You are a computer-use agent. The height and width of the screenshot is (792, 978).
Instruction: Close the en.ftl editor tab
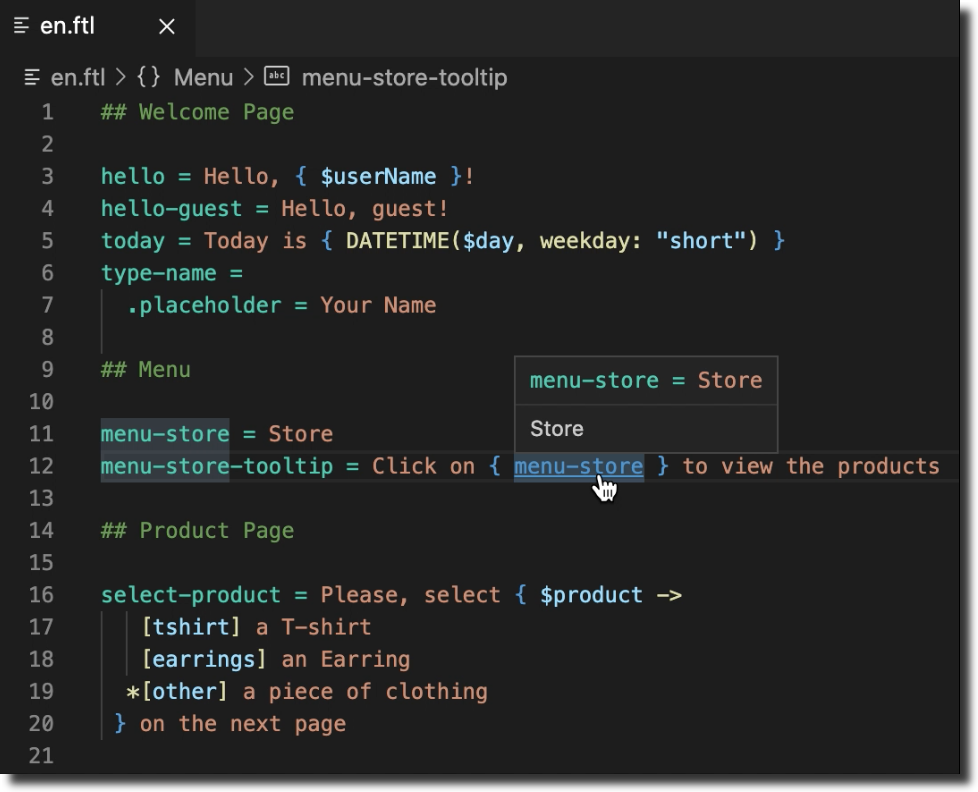pos(167,26)
